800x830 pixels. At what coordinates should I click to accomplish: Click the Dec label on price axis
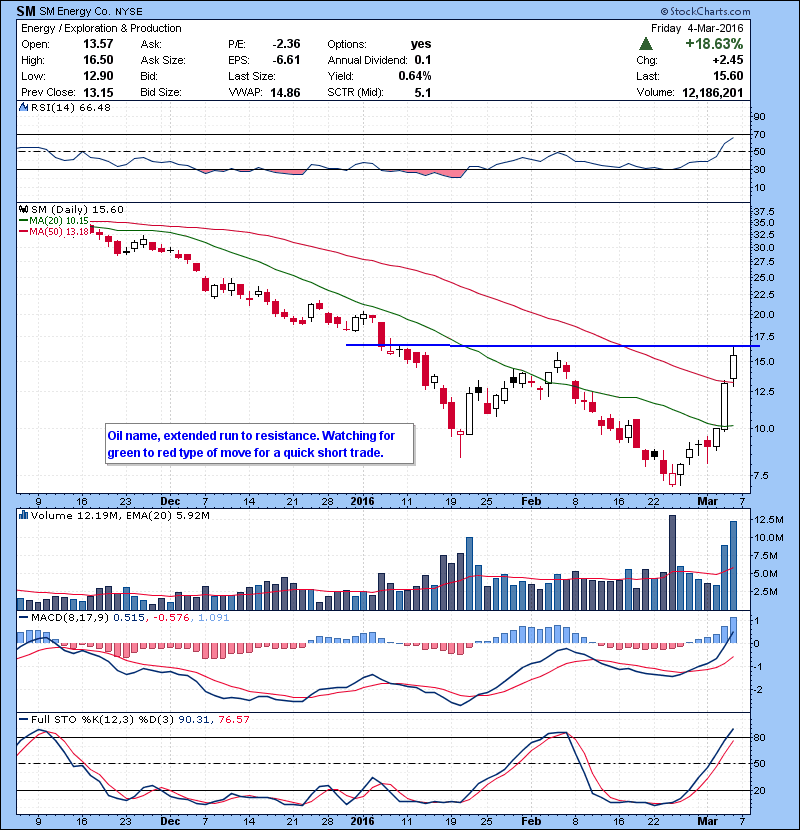pos(170,501)
